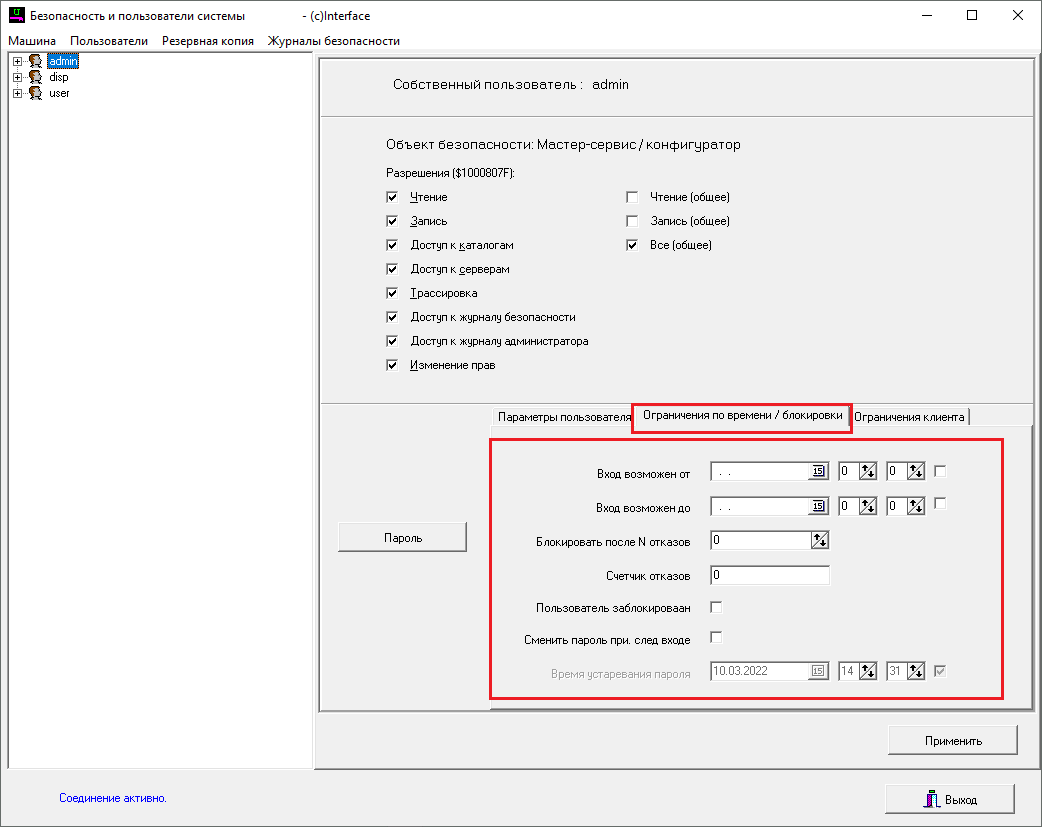Click minute spinner for 'Вход возможен до'
This screenshot has width=1042, height=827.
click(915, 507)
